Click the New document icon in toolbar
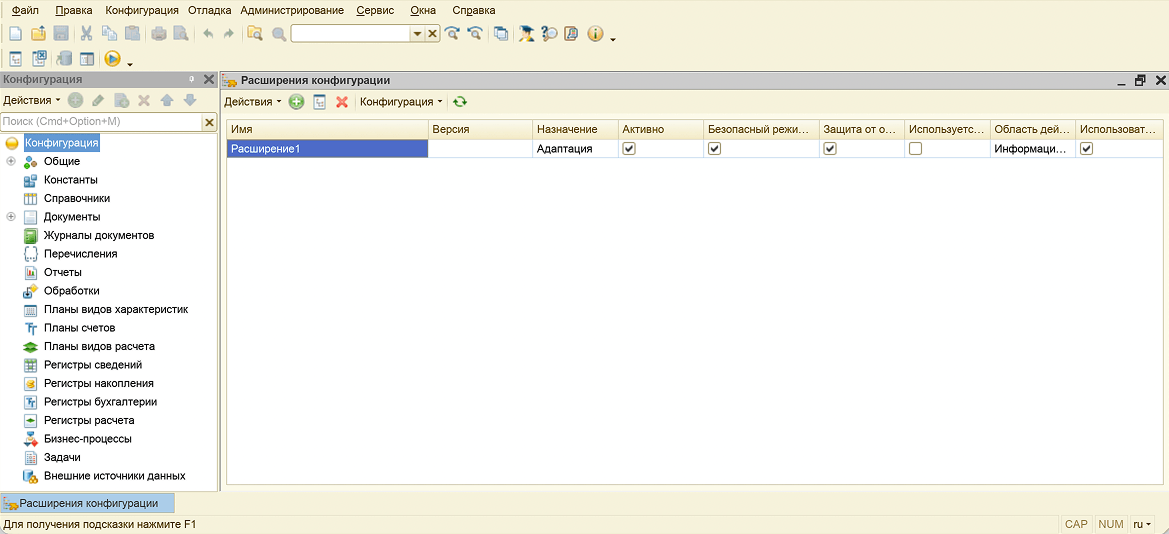The height and width of the screenshot is (534, 1169). click(15, 34)
